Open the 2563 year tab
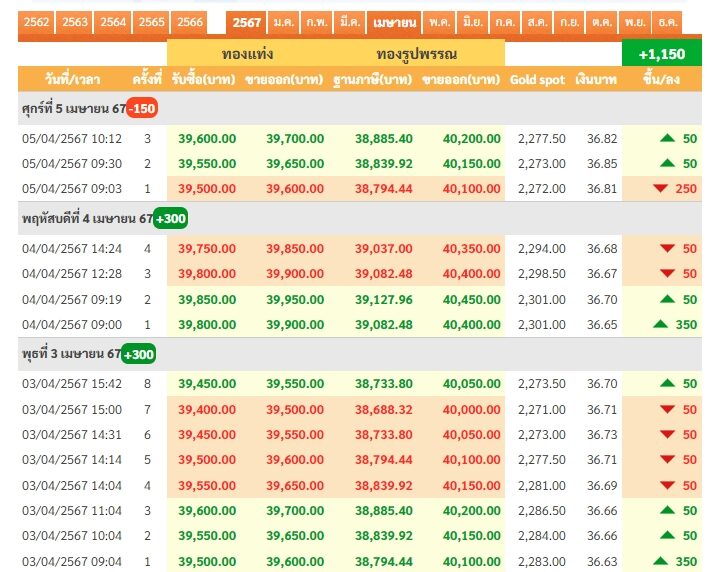707x572 pixels. tap(74, 22)
